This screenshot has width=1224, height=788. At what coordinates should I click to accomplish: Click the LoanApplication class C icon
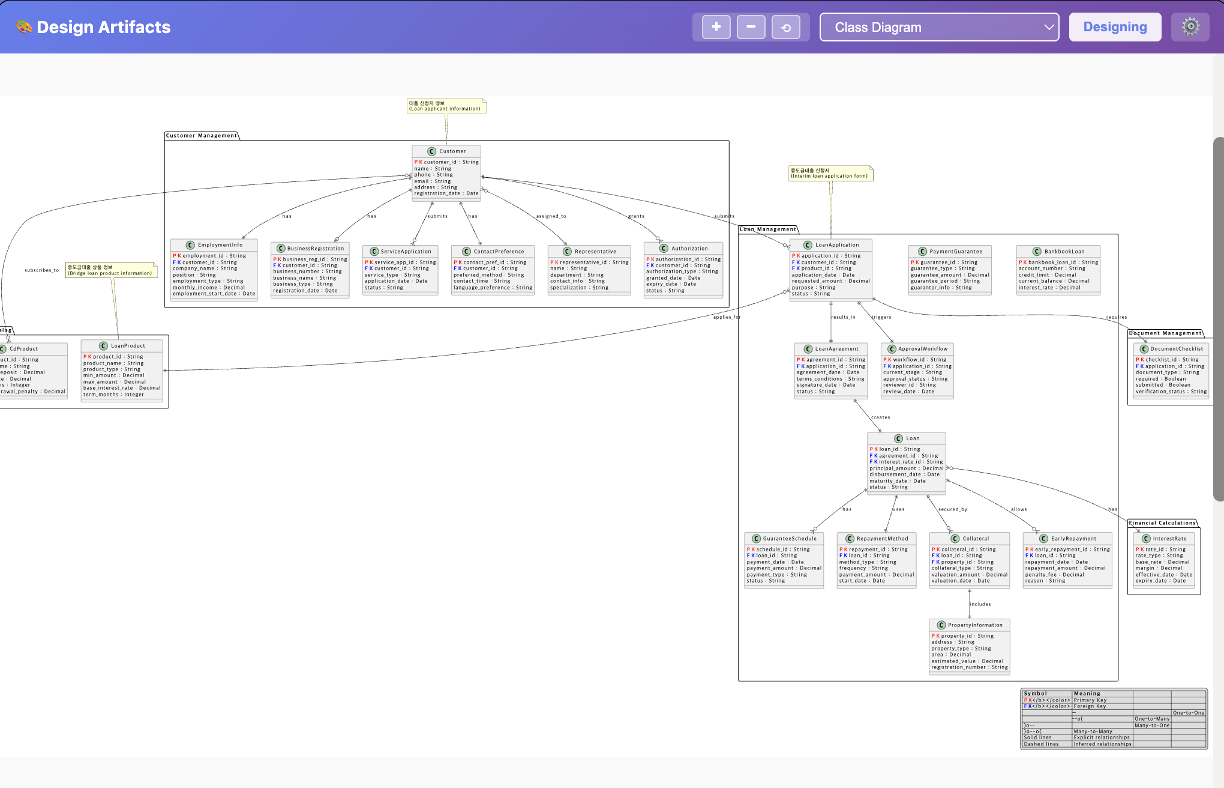pyautogui.click(x=807, y=244)
